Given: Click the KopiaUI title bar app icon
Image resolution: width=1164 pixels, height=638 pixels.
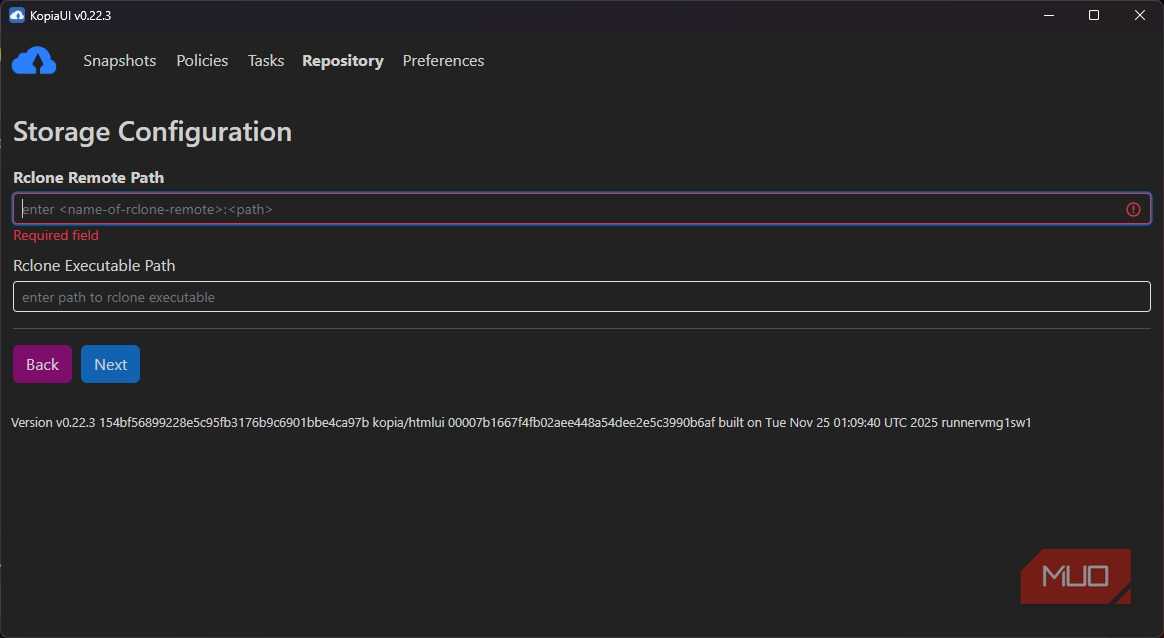Looking at the screenshot, I should (x=16, y=15).
